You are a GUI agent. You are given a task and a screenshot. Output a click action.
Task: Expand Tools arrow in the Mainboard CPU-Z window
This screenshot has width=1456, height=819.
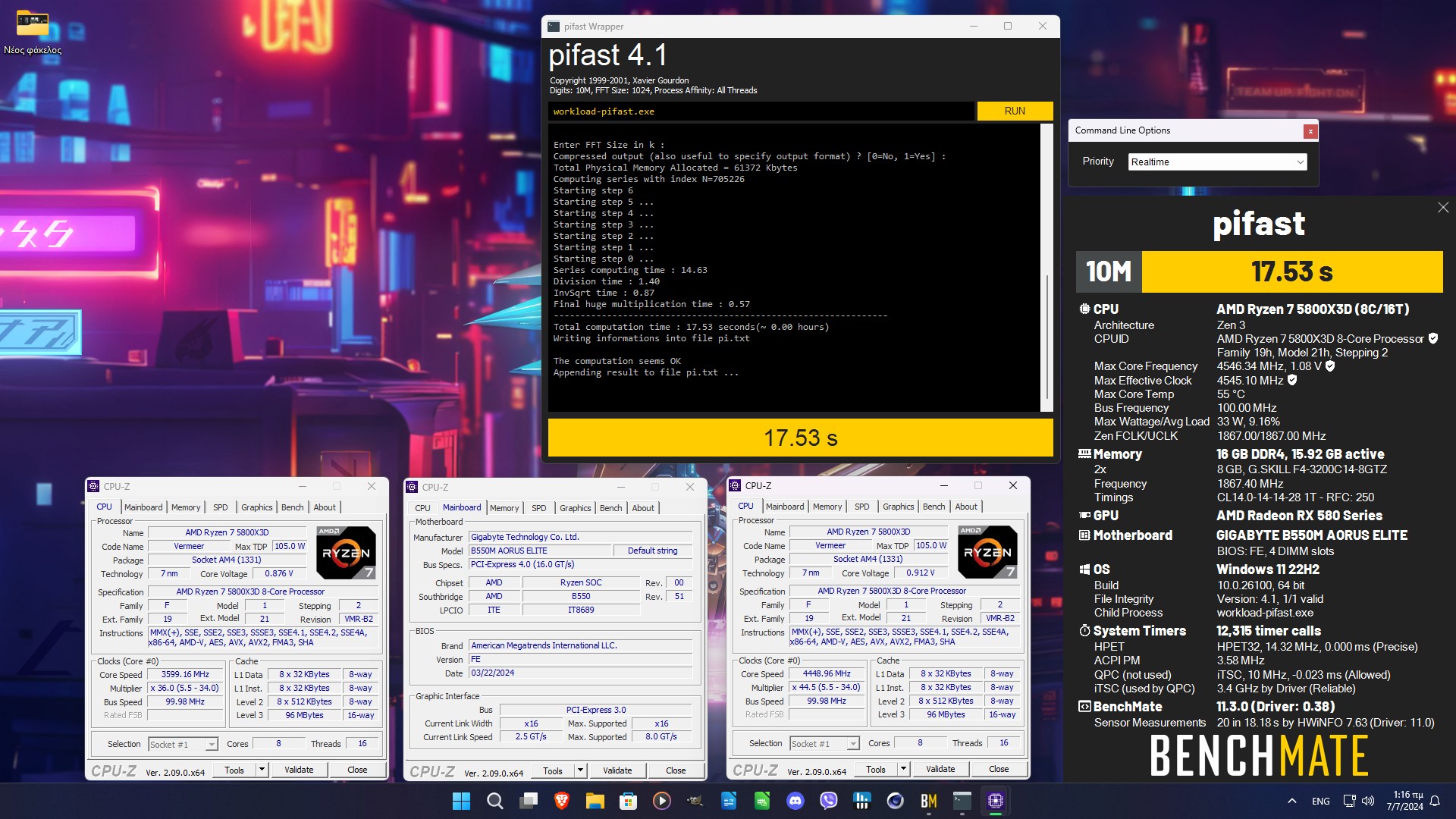(580, 770)
